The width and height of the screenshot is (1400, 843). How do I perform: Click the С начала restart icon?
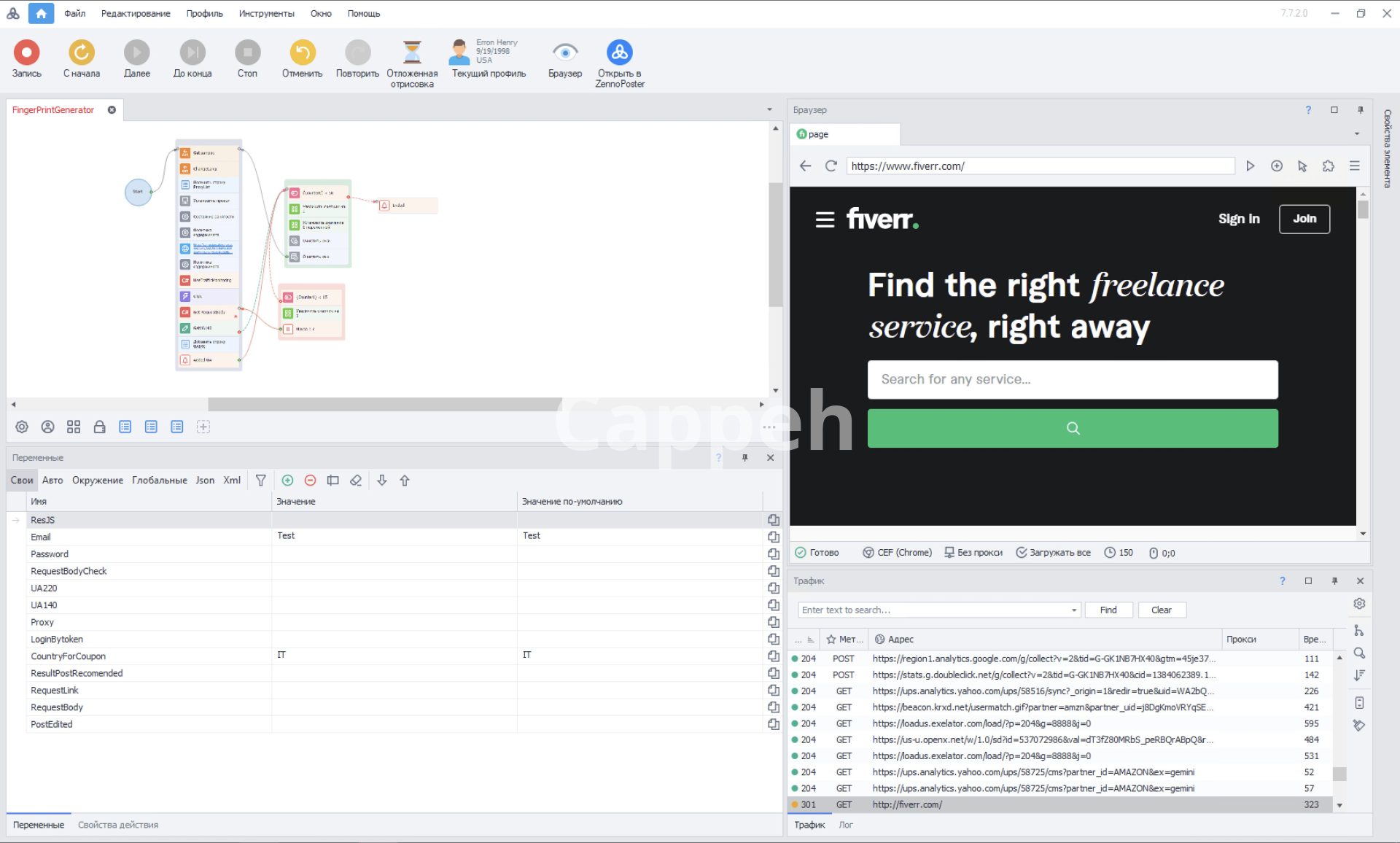[x=82, y=53]
